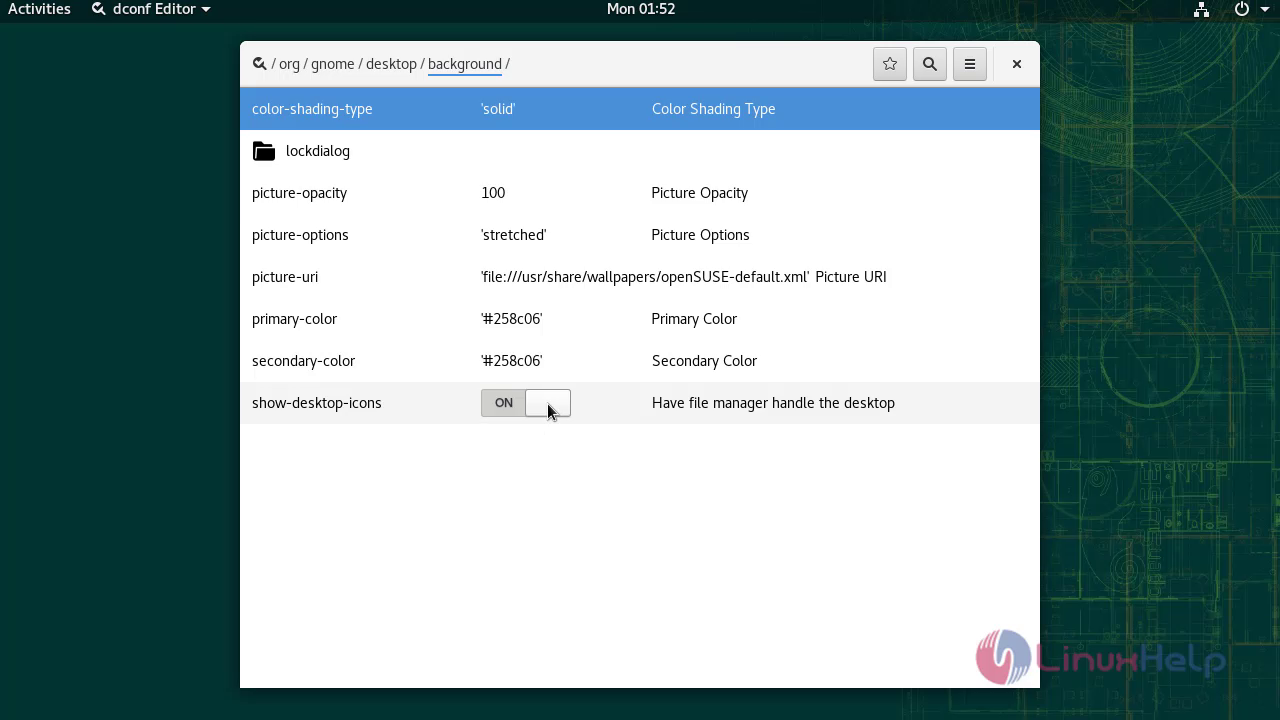This screenshot has width=1280, height=720.
Task: Select the picture-options key
Action: (300, 235)
